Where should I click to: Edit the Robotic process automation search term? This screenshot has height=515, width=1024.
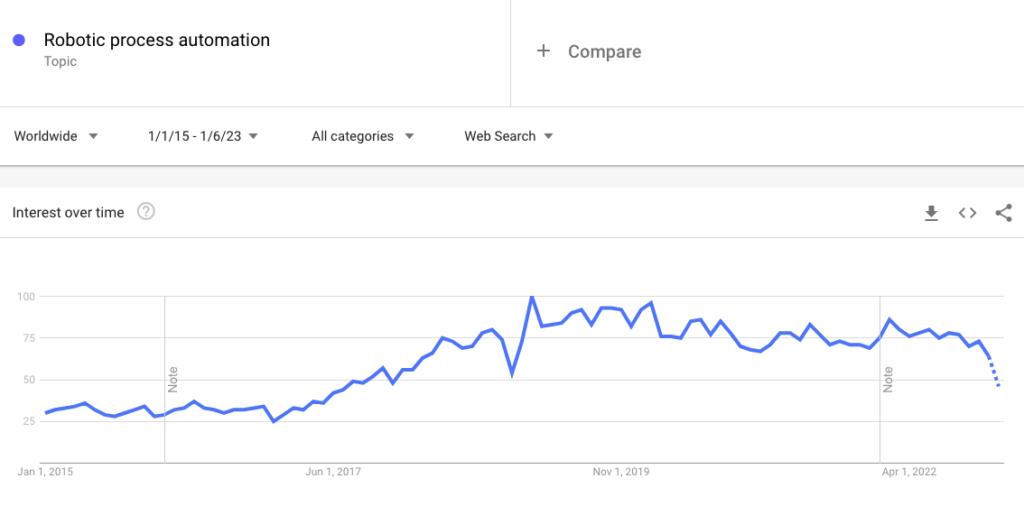(x=157, y=41)
